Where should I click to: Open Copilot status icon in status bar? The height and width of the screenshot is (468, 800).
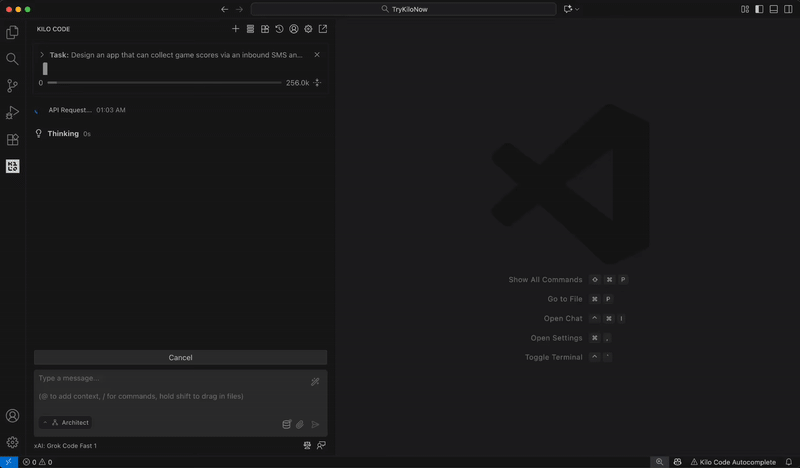[678, 462]
